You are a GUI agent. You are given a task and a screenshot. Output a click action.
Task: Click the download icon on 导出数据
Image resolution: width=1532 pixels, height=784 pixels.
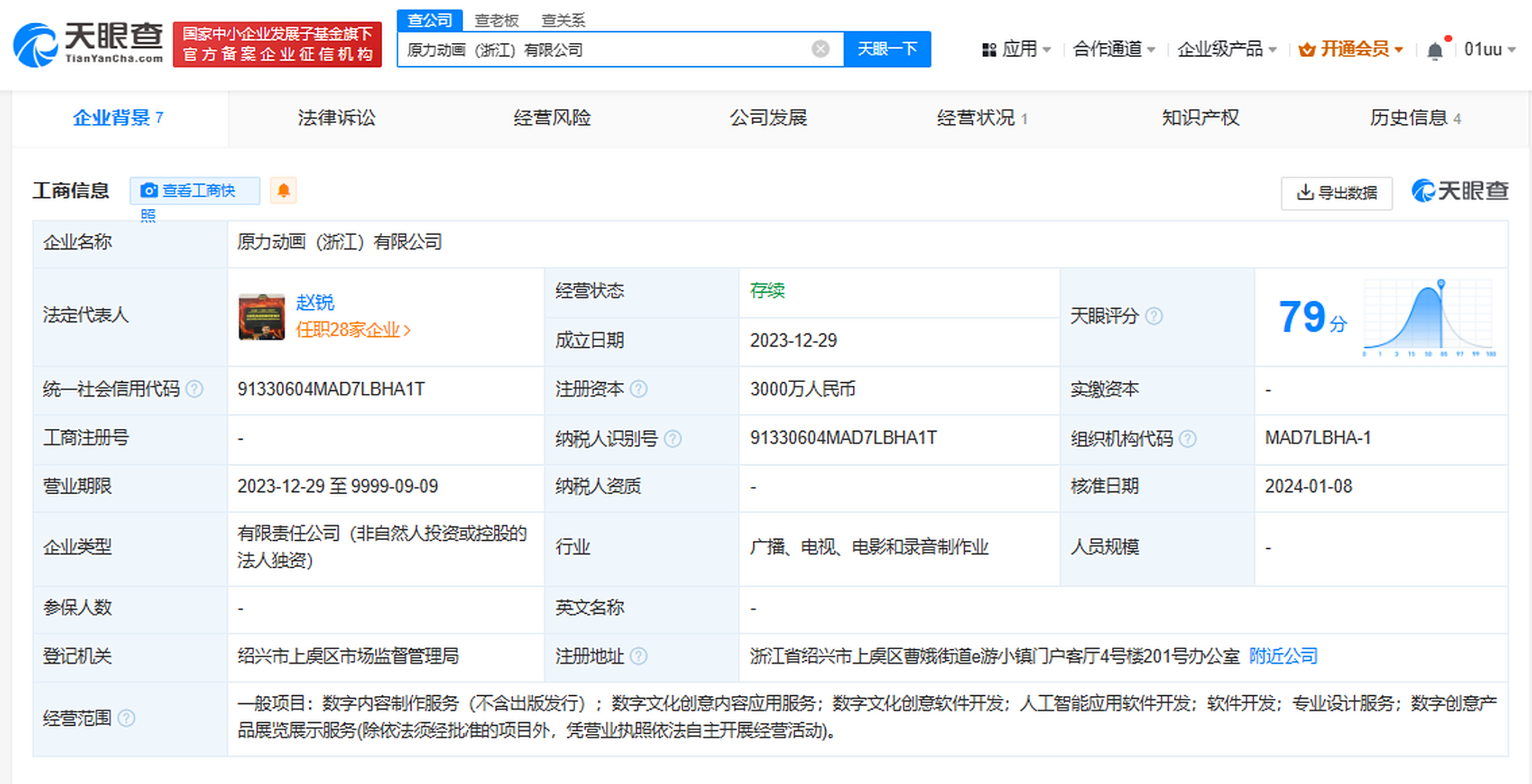click(1304, 192)
